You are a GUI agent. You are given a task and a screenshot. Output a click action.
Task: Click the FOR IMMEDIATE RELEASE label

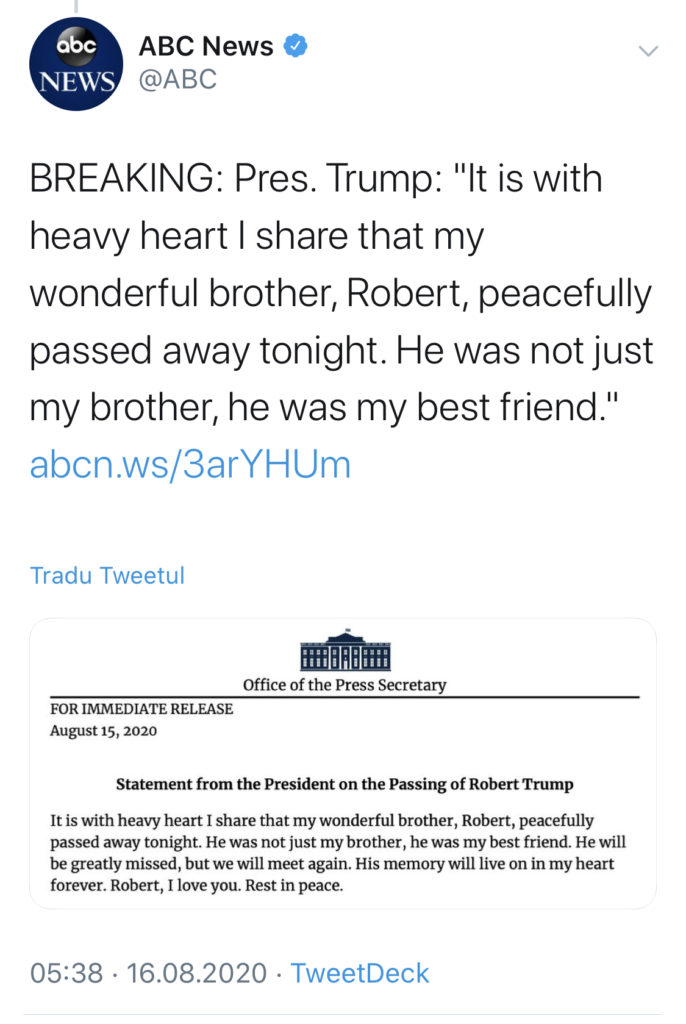click(141, 709)
